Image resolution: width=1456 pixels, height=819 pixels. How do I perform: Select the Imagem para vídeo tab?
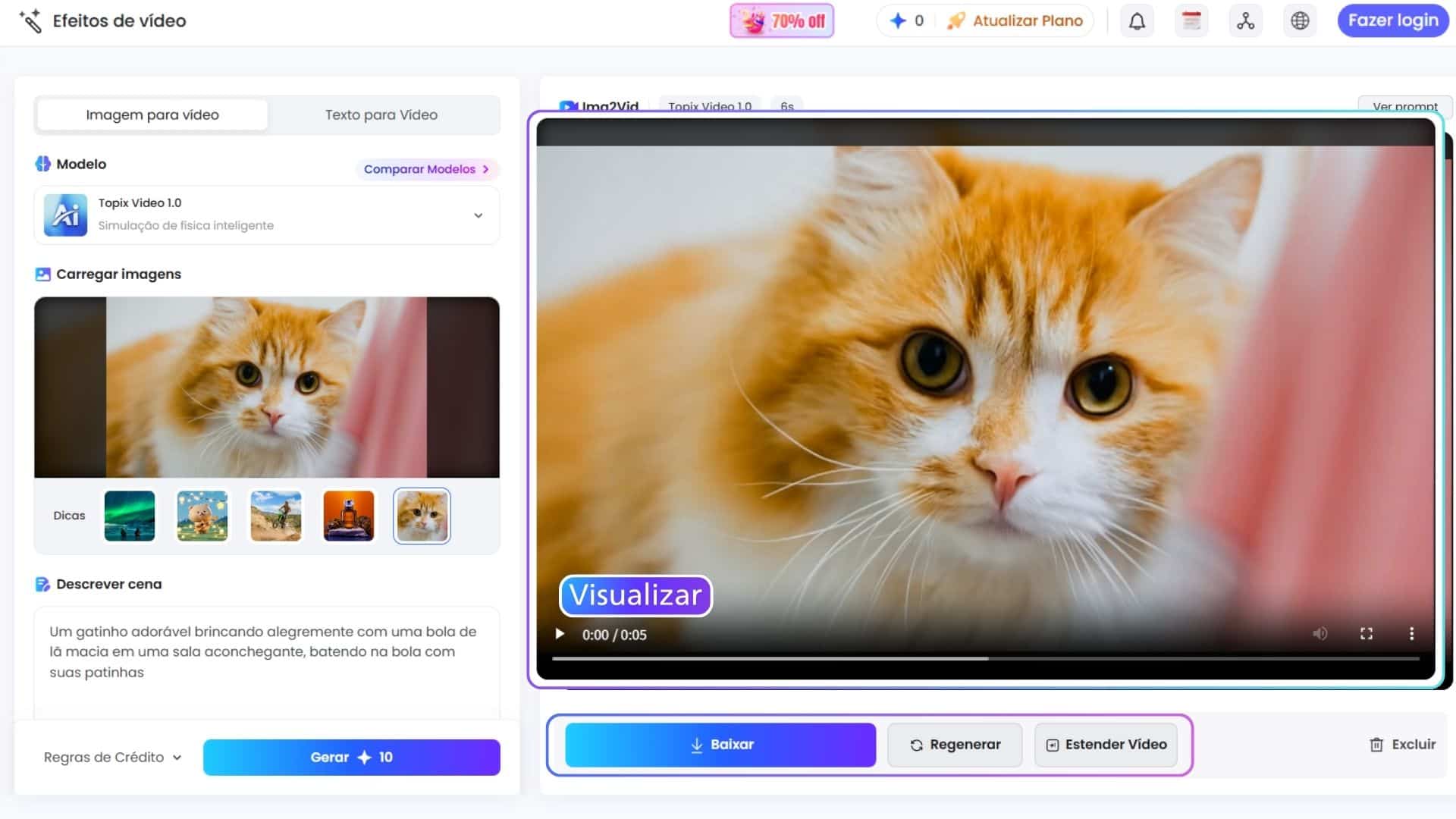[152, 115]
